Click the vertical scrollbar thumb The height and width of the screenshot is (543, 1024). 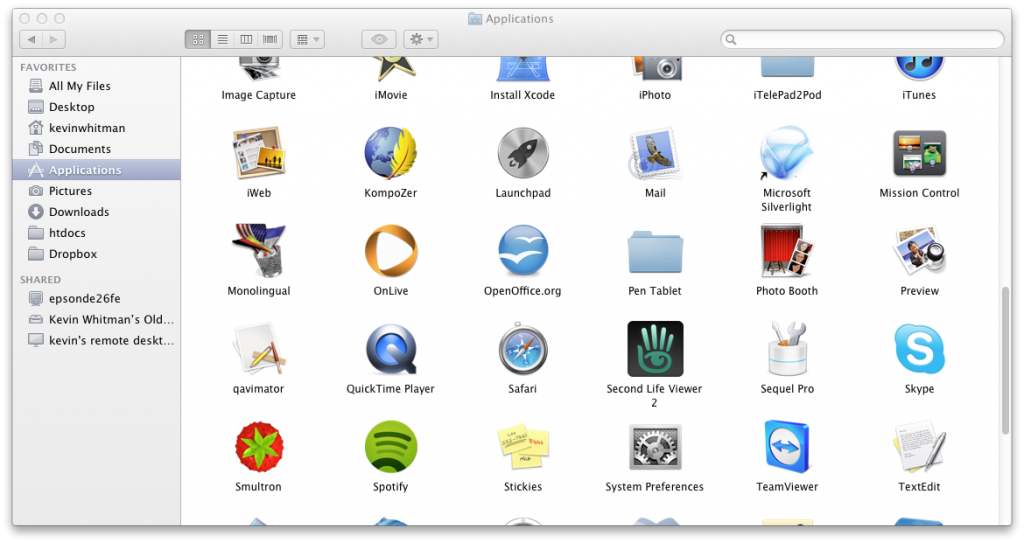1006,359
